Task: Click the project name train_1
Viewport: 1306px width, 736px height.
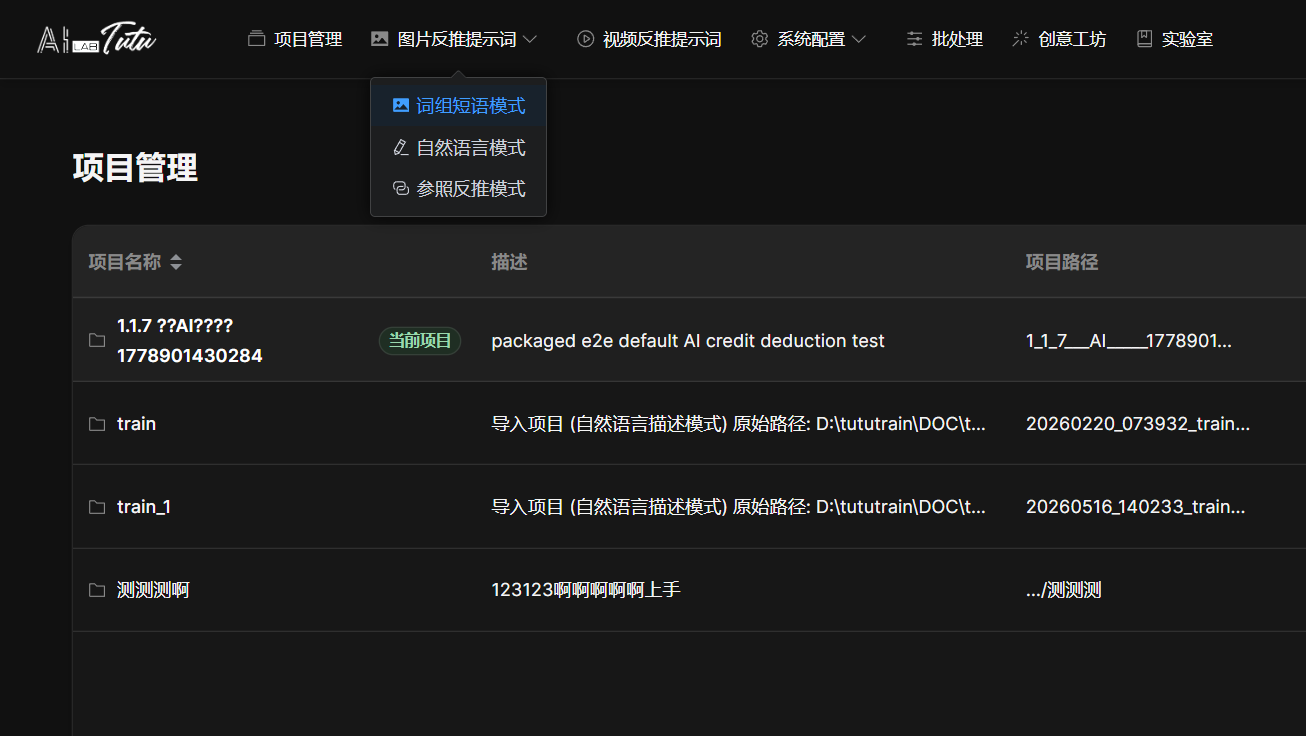Action: pos(144,507)
